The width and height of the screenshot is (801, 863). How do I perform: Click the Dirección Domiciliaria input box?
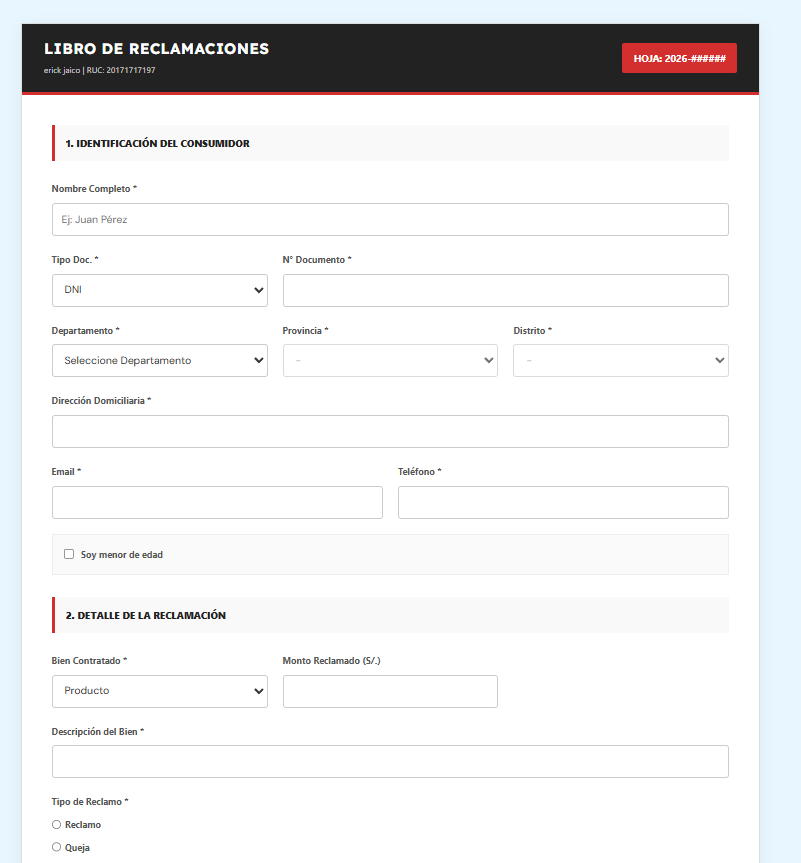pos(390,431)
